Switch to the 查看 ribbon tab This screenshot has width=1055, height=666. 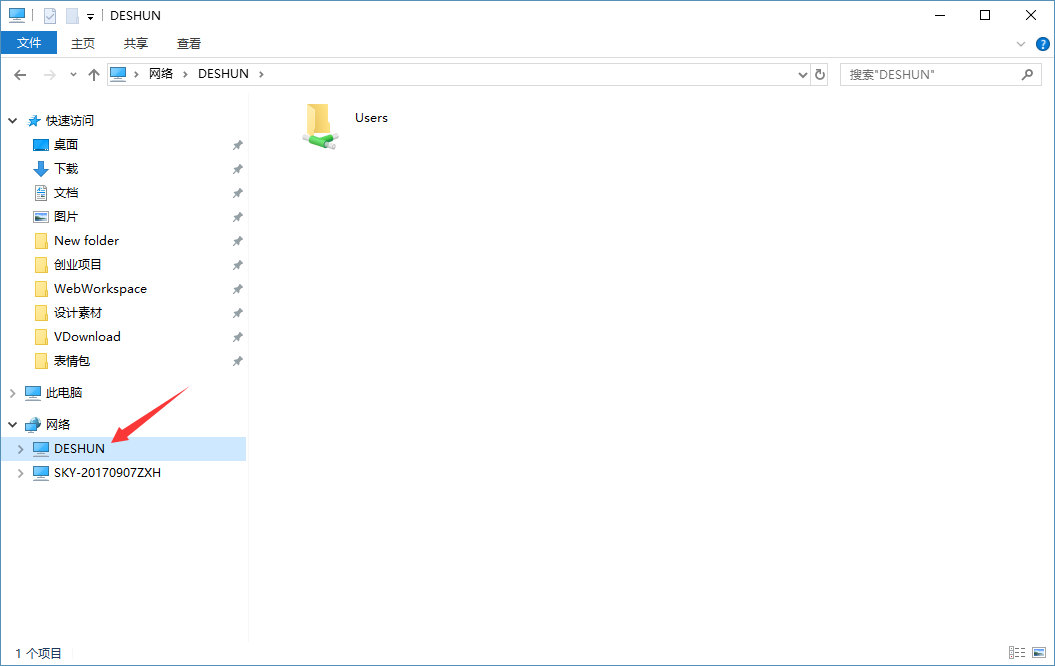coord(188,43)
